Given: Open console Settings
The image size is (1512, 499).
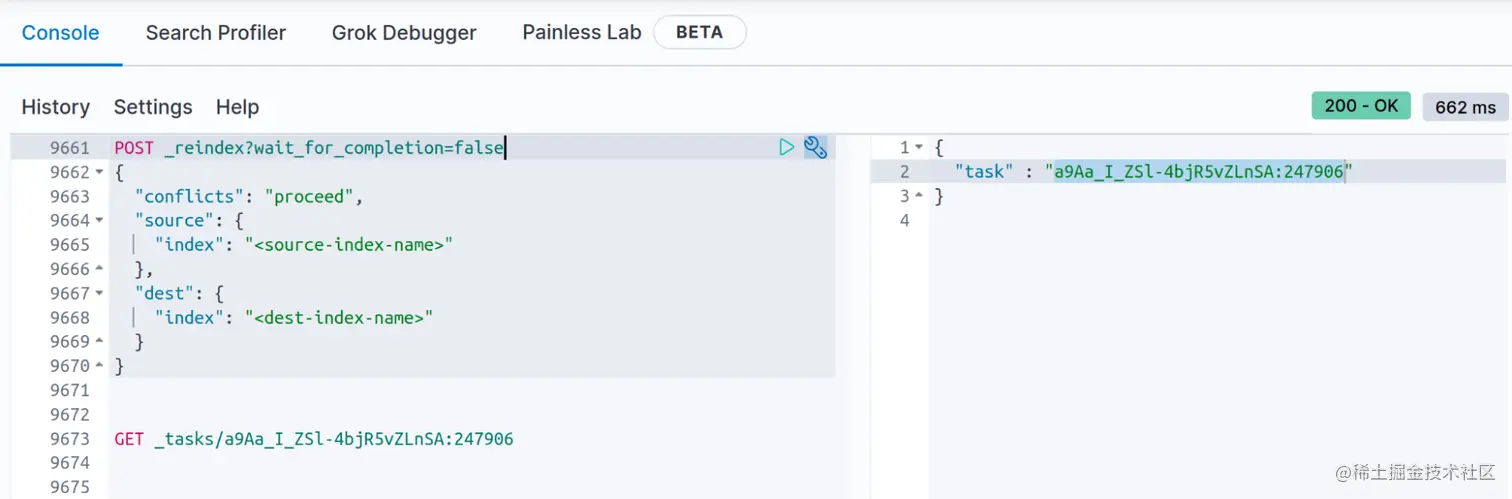Looking at the screenshot, I should click(x=153, y=107).
